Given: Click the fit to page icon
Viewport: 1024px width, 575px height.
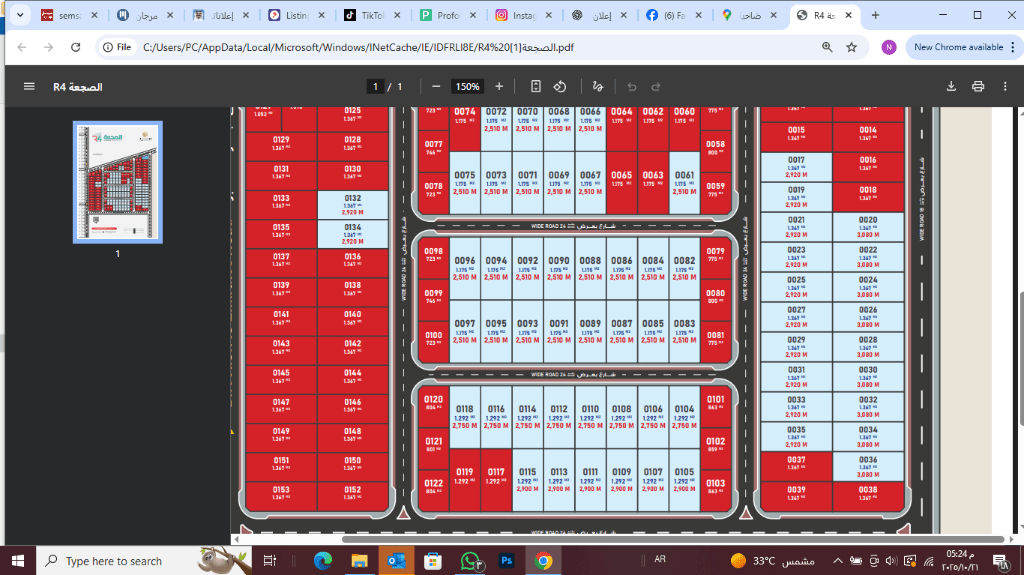Looking at the screenshot, I should [536, 87].
